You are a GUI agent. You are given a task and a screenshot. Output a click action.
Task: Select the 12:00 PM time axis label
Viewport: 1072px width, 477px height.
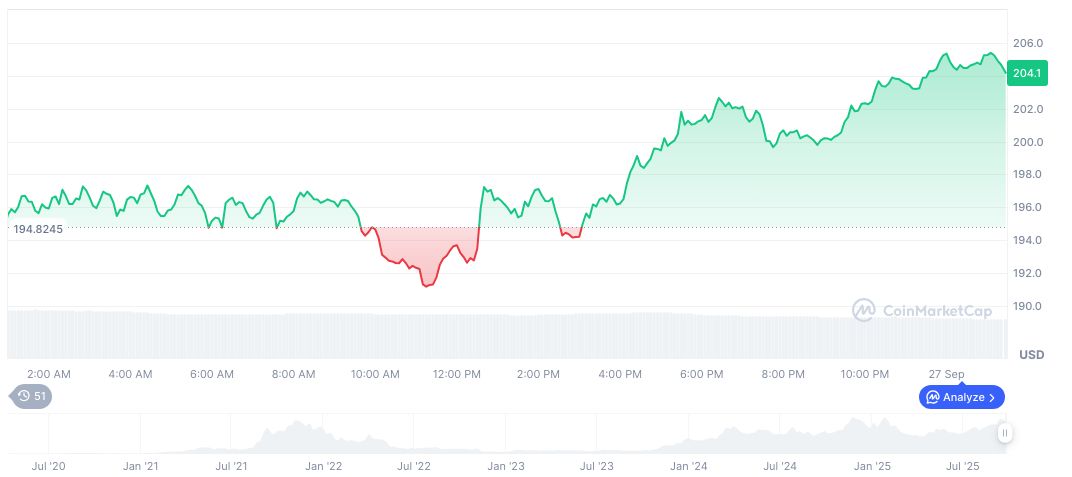click(457, 374)
